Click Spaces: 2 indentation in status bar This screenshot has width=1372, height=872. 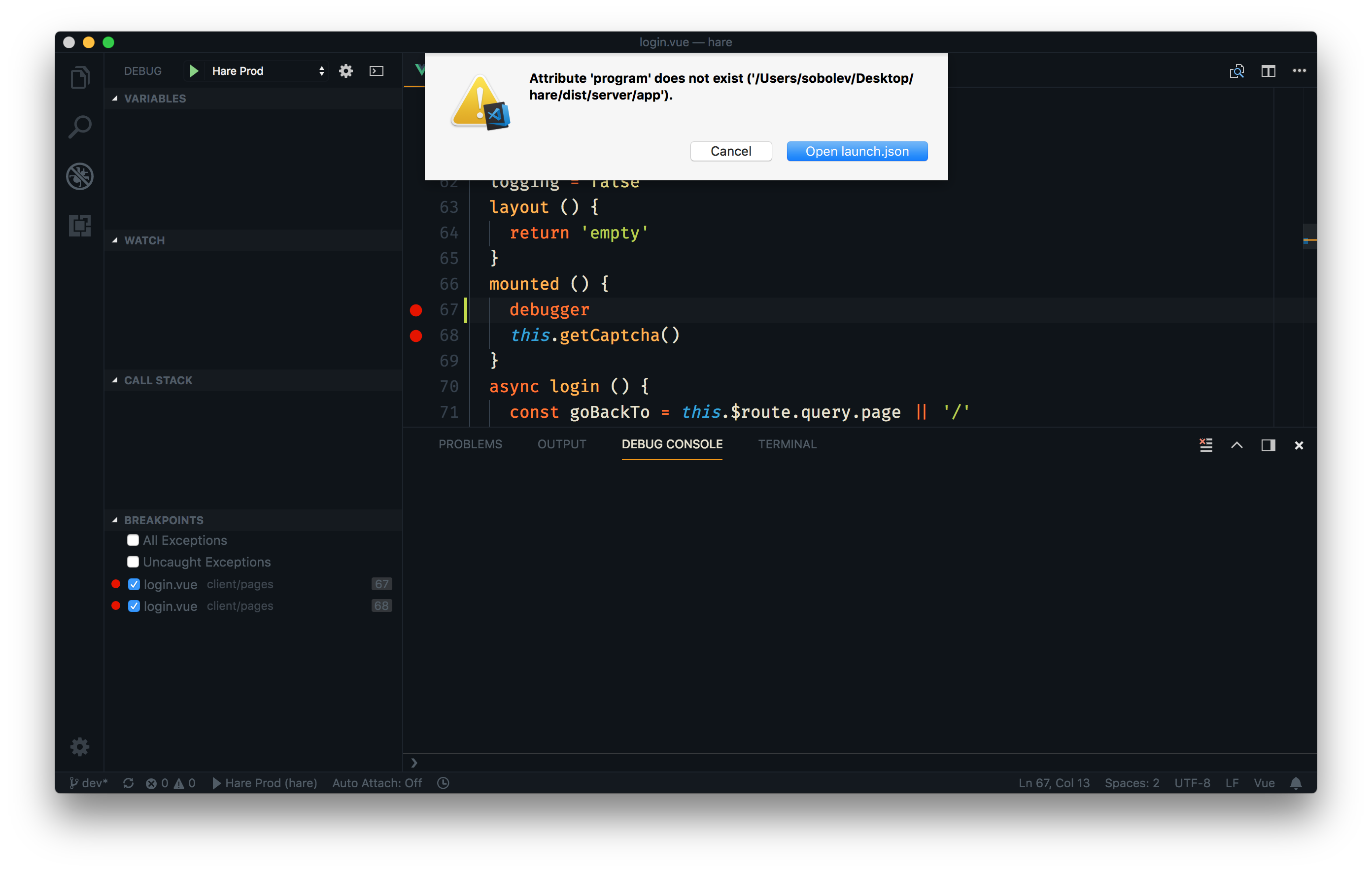[x=1132, y=783]
